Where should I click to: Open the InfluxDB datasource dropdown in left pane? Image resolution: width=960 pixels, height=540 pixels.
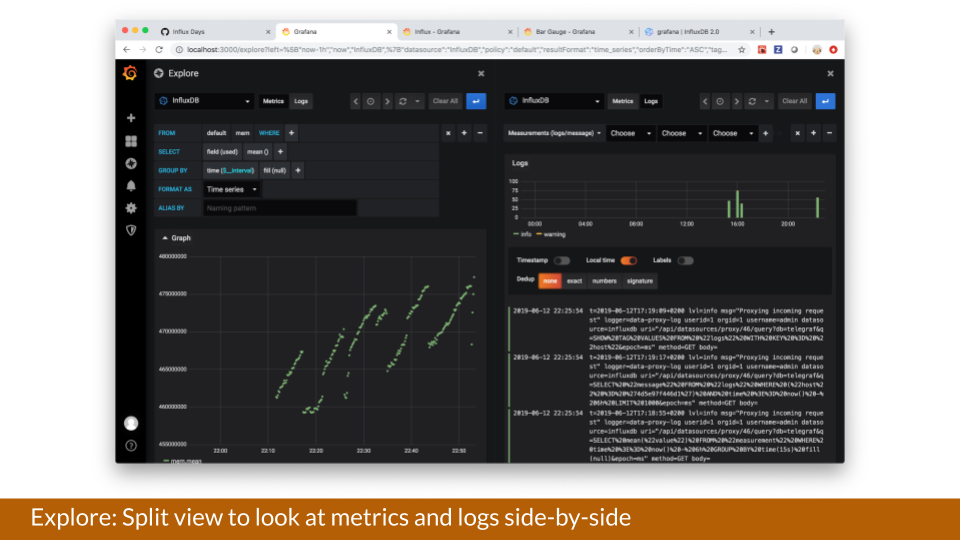pyautogui.click(x=205, y=101)
